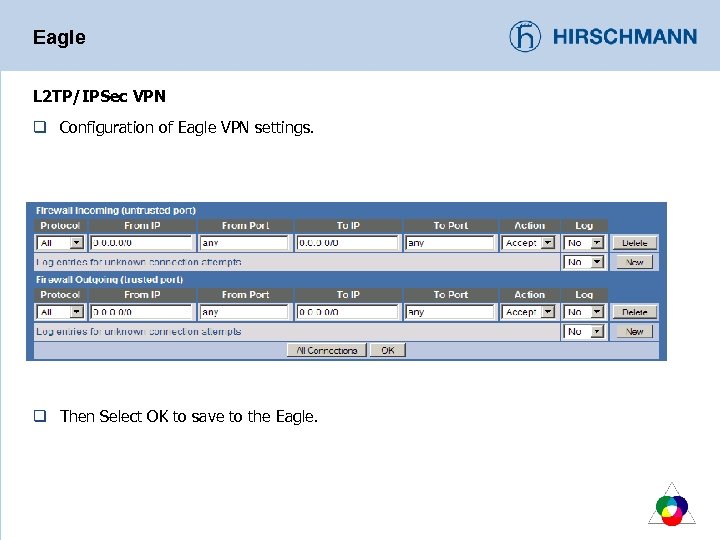Open Protocol dropdown in Firewall Incoming row
The image size is (720, 540).
[x=60, y=242]
